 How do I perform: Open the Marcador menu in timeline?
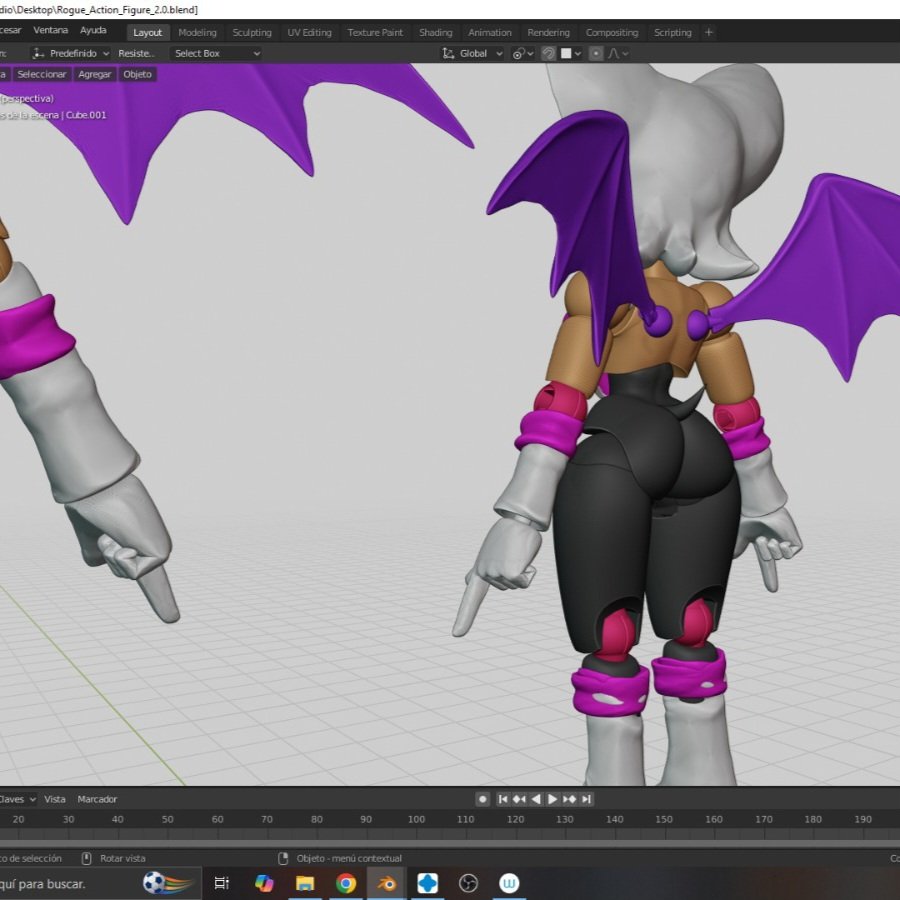point(97,799)
